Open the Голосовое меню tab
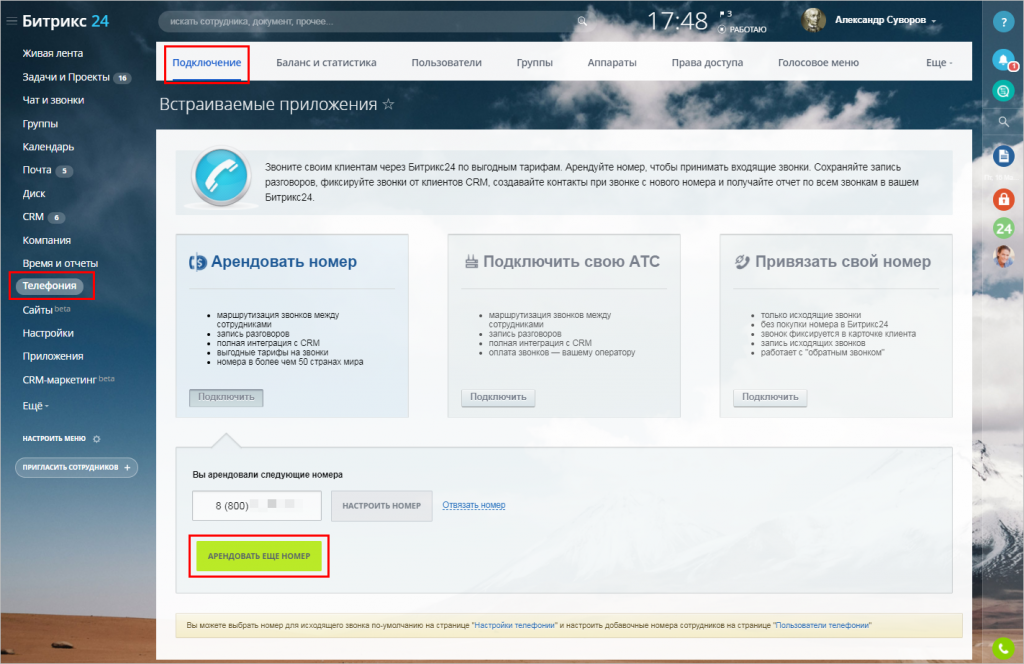 tap(818, 63)
